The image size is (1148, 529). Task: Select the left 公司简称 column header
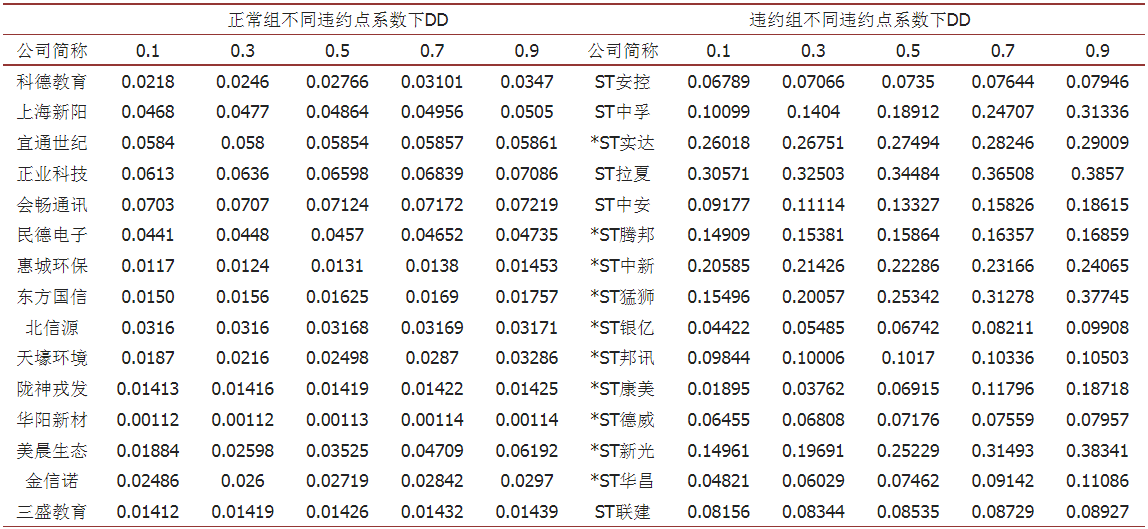tap(52, 51)
